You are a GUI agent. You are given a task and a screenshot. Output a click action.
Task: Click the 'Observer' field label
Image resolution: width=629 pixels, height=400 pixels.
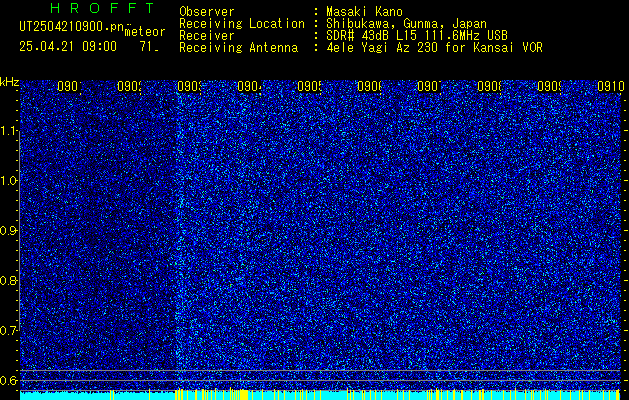coord(207,12)
